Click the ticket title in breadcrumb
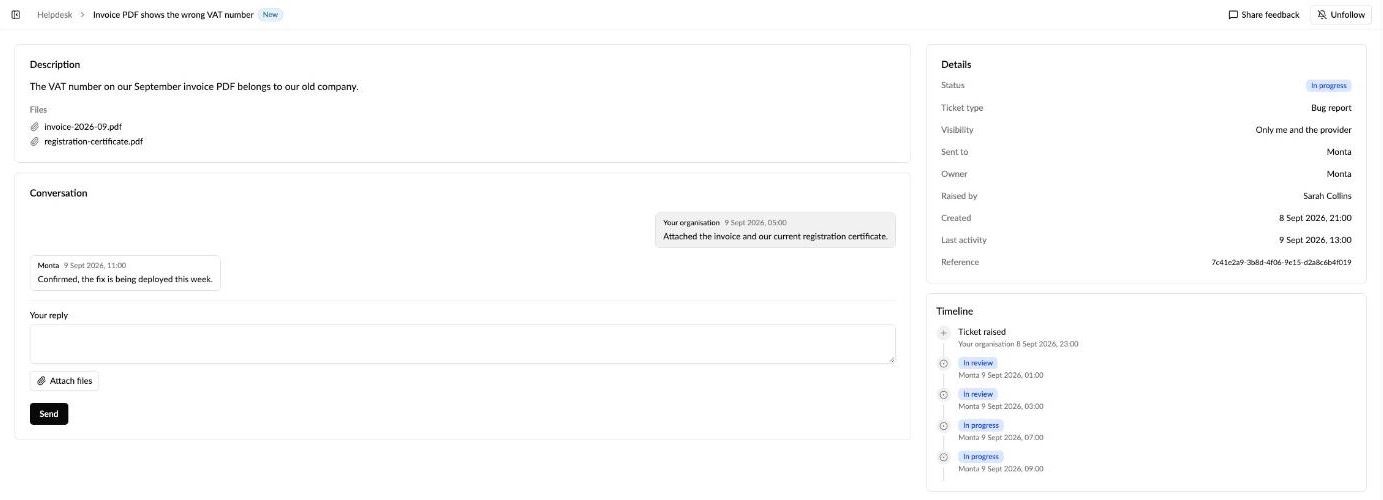Image resolution: width=1383 pixels, height=500 pixels. [173, 15]
